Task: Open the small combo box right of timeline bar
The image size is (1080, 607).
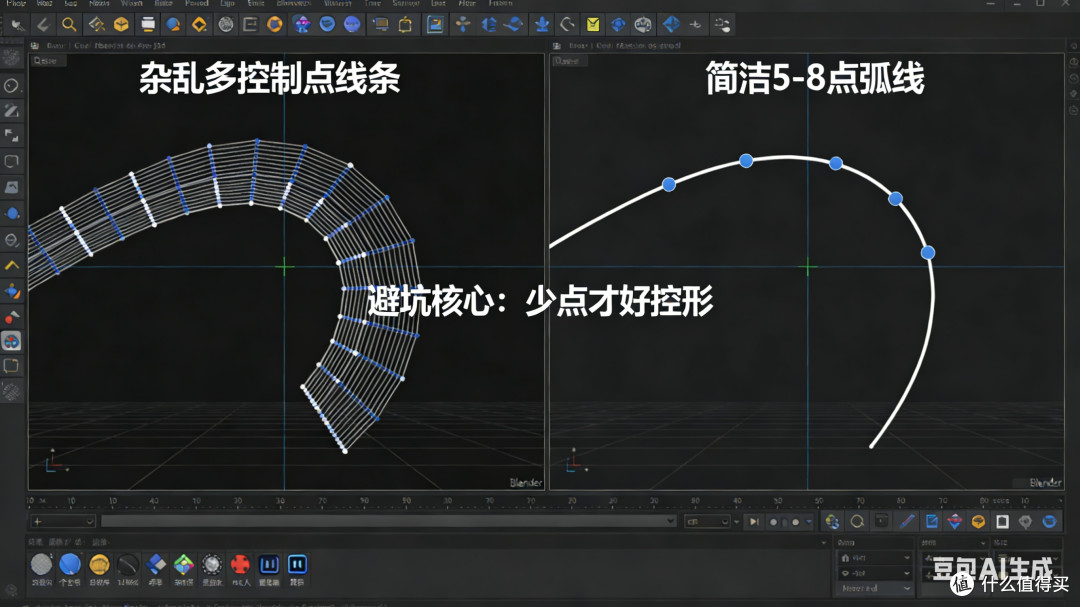Action: point(707,522)
